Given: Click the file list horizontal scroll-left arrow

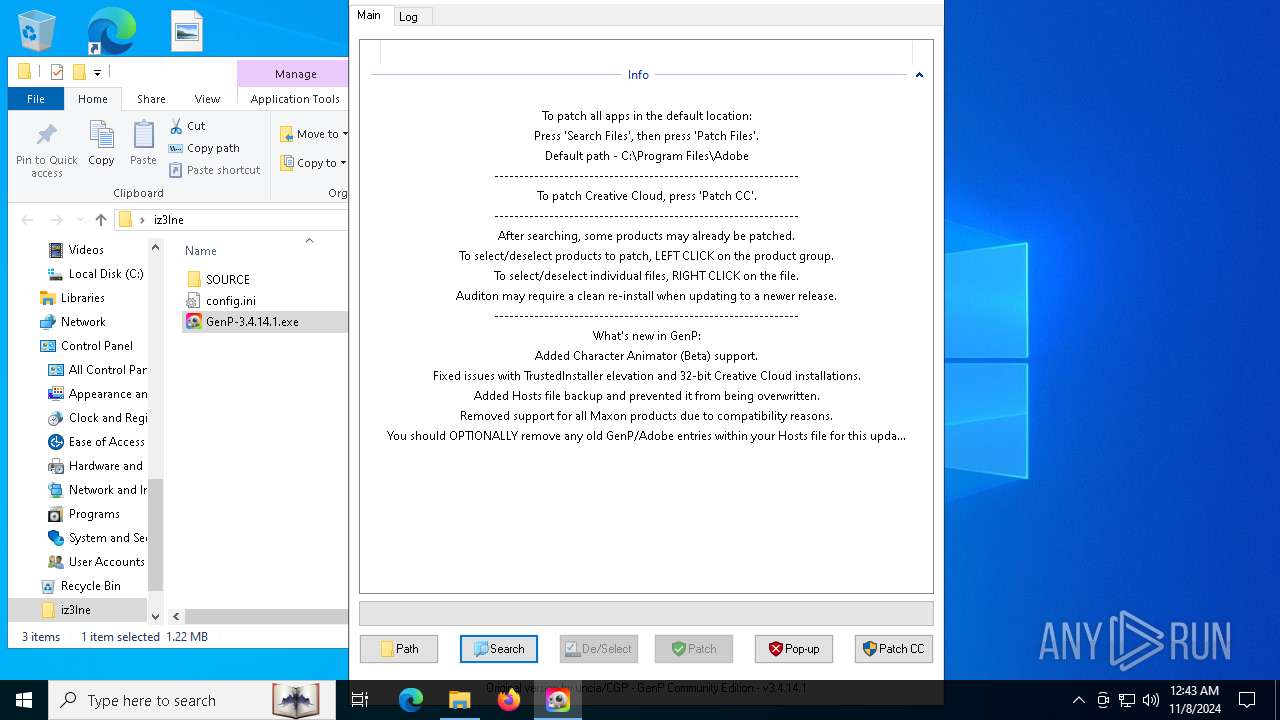Looking at the screenshot, I should pyautogui.click(x=176, y=617).
